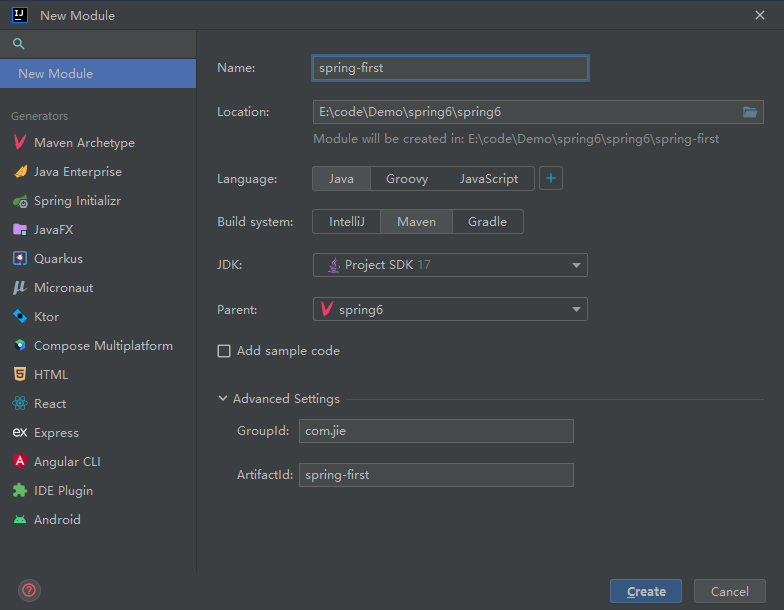Click the JavaFX folder icon
784x610 pixels.
coord(20,230)
